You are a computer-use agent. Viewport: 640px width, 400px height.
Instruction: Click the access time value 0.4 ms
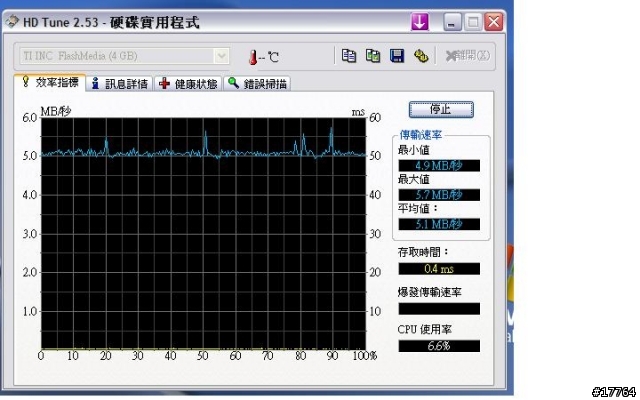pyautogui.click(x=439, y=269)
